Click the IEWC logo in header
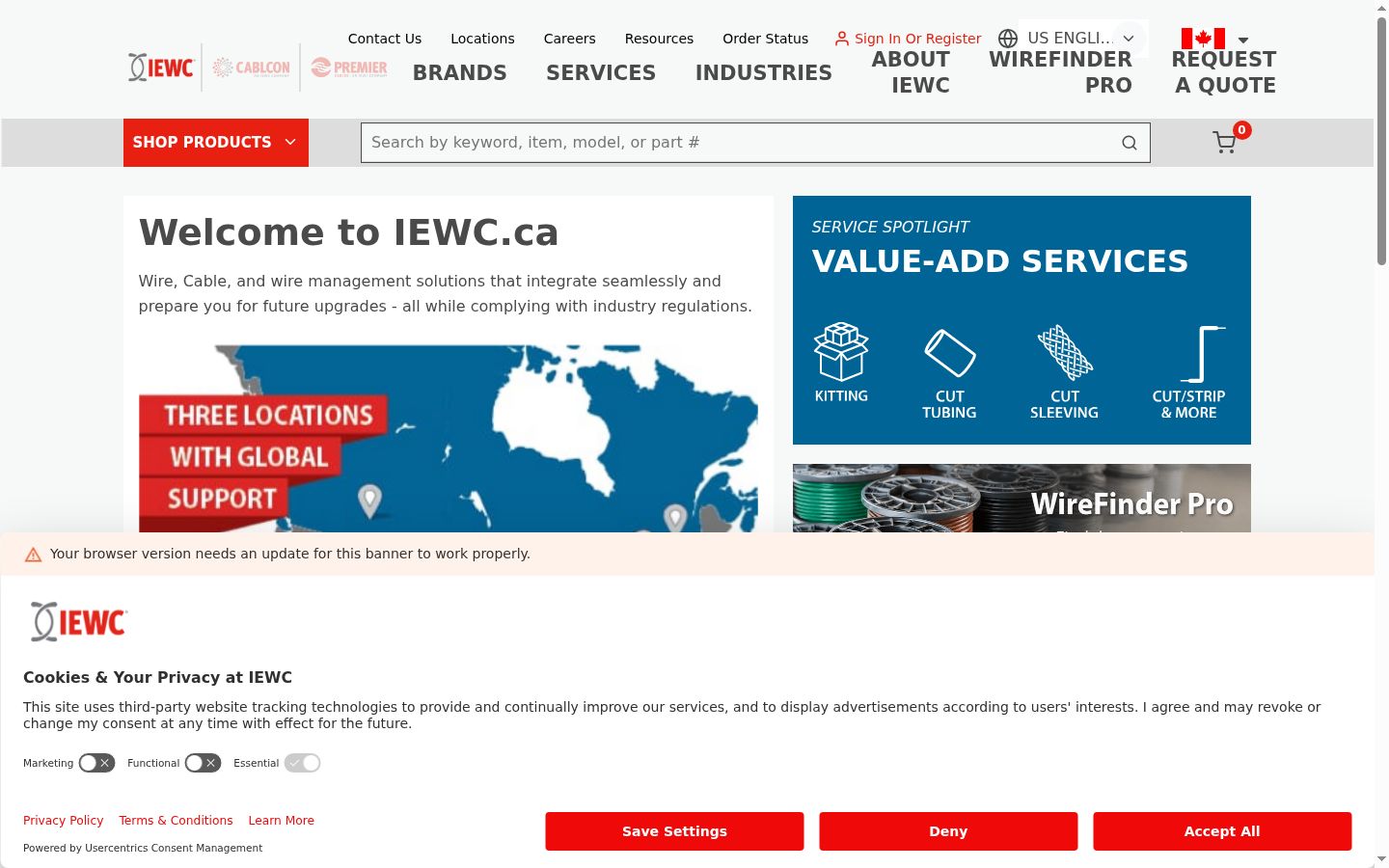Image resolution: width=1389 pixels, height=868 pixels. point(161,68)
